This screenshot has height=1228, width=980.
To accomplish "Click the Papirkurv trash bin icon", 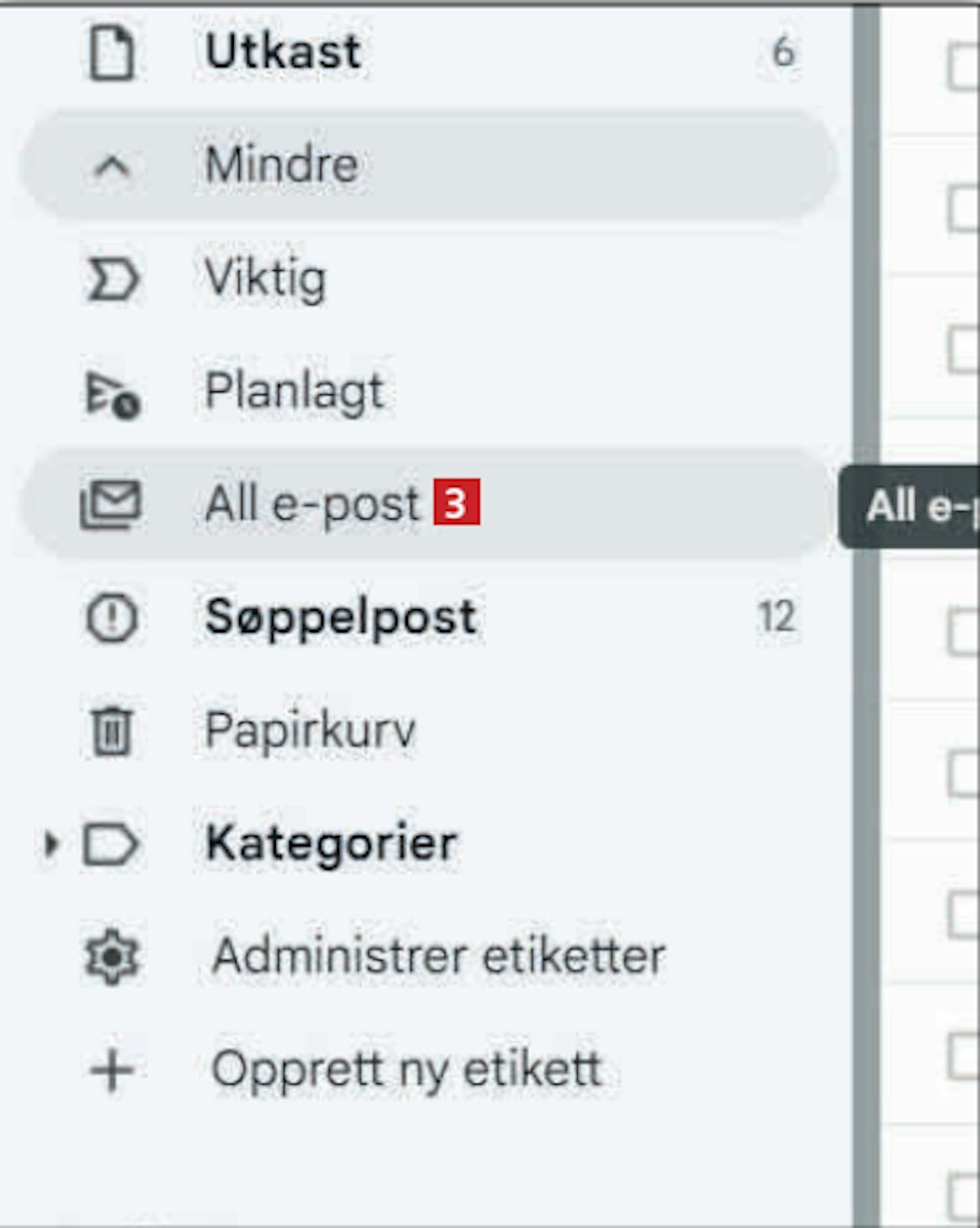I will click(x=112, y=731).
